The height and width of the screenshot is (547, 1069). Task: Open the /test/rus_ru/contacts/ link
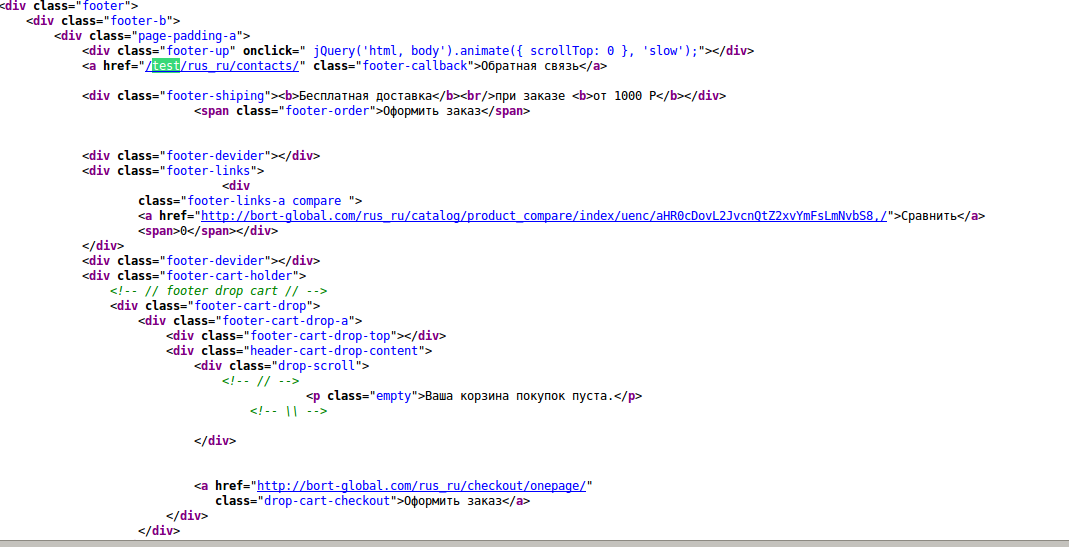pos(222,66)
